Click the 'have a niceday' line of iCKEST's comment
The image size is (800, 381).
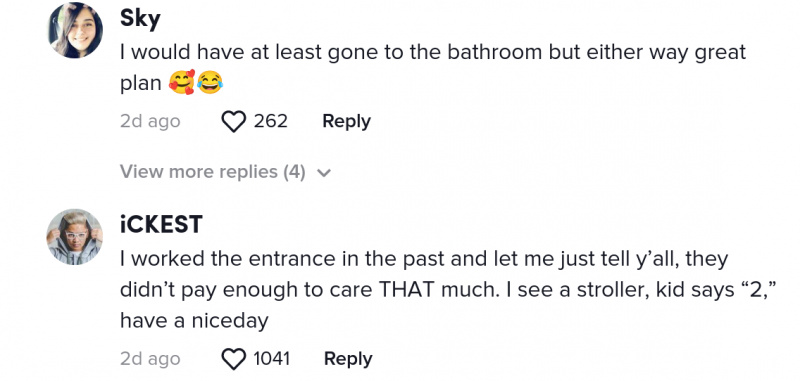pos(194,321)
